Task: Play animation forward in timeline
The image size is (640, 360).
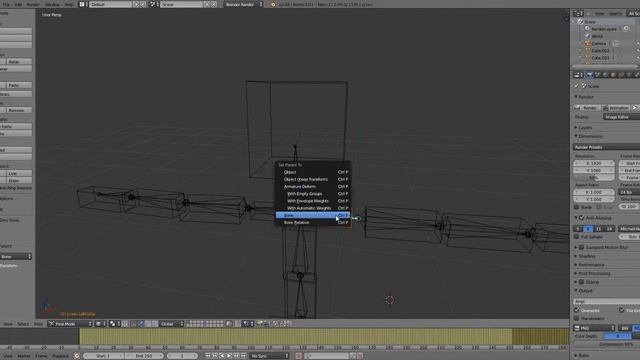Action: (x=229, y=356)
